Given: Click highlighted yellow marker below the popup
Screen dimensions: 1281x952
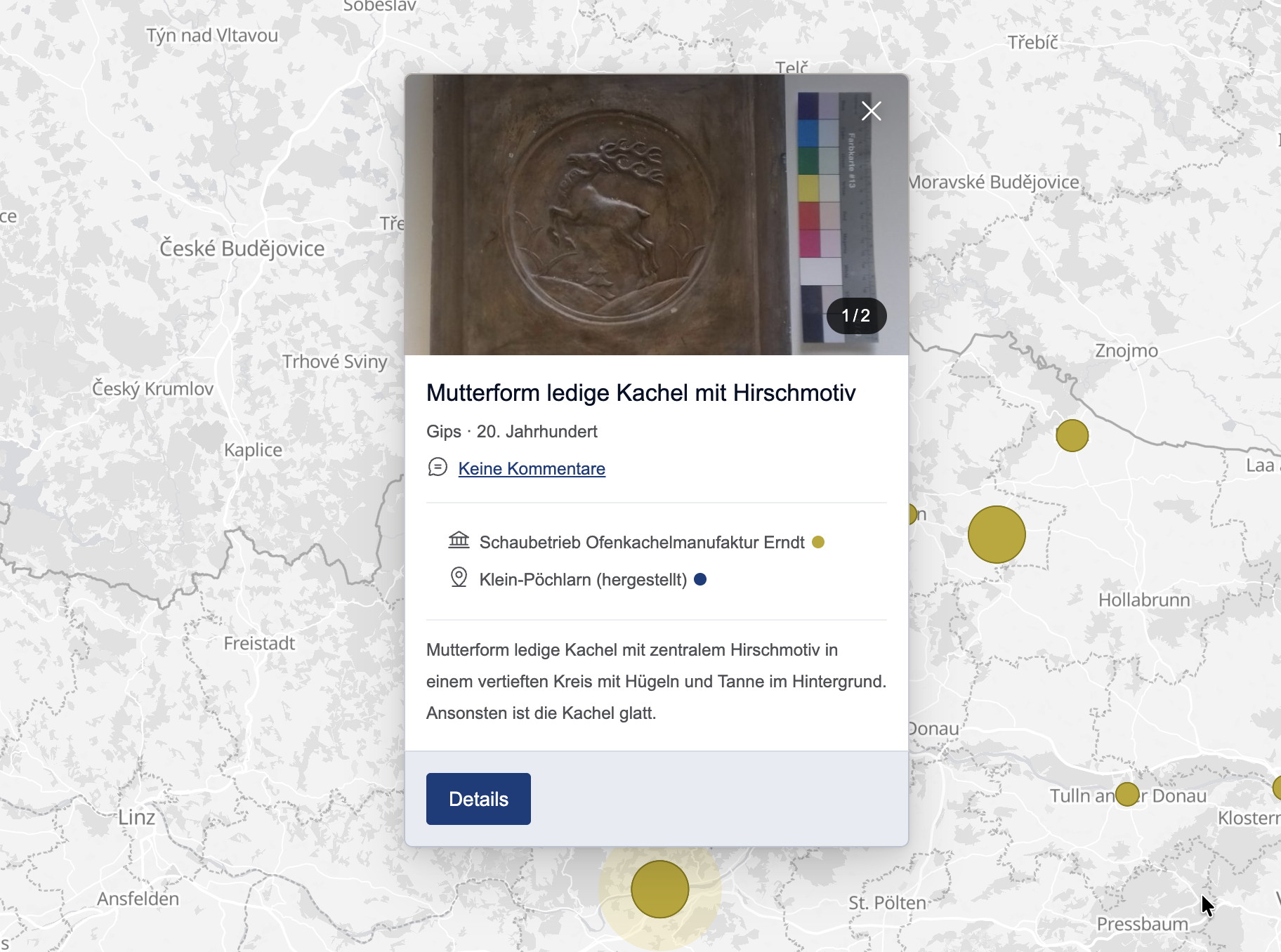Looking at the screenshot, I should 659,889.
